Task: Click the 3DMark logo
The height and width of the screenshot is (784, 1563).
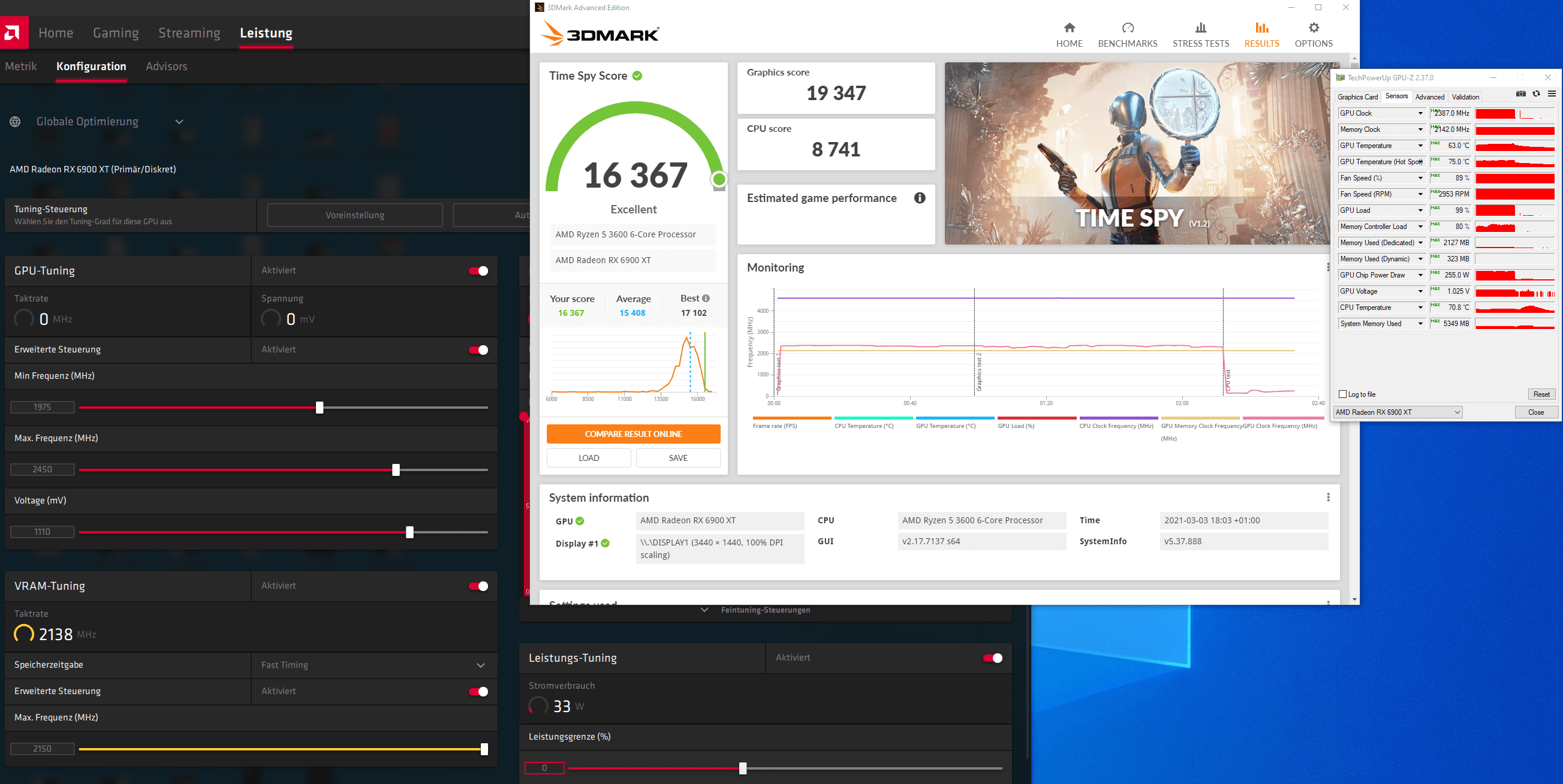Action: tap(600, 34)
